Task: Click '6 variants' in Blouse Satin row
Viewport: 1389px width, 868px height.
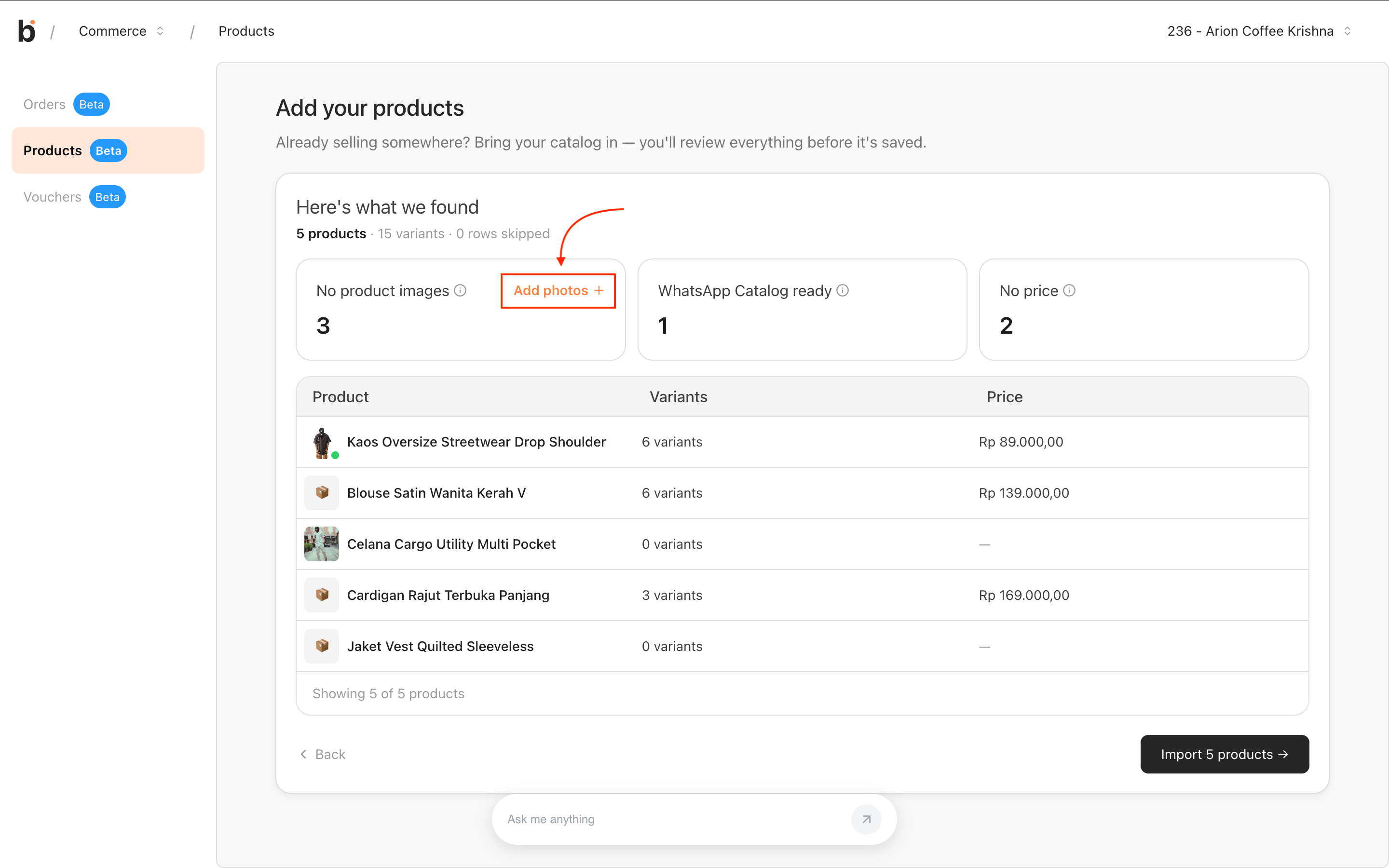Action: tap(672, 493)
